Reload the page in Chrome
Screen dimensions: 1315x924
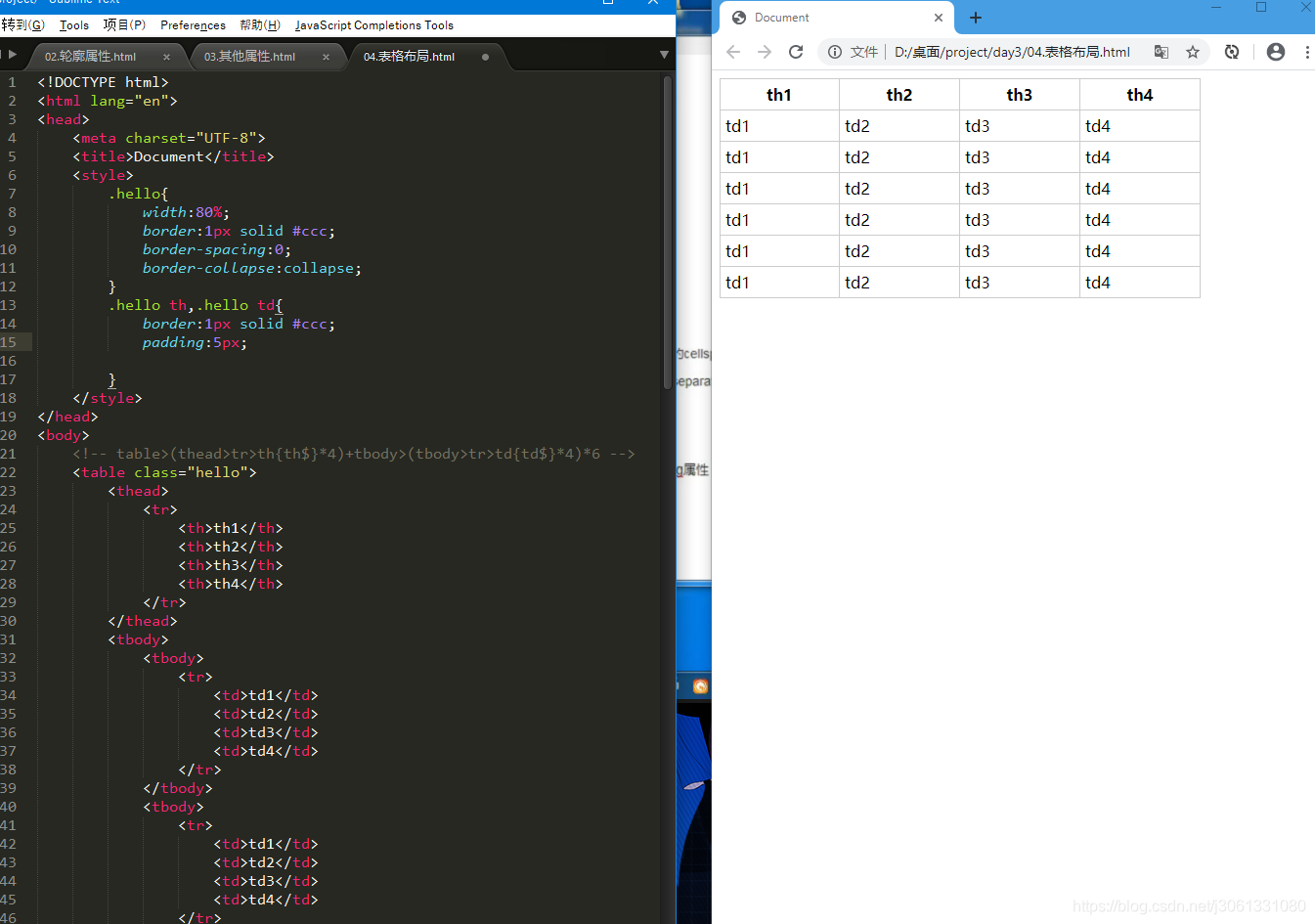(x=796, y=52)
